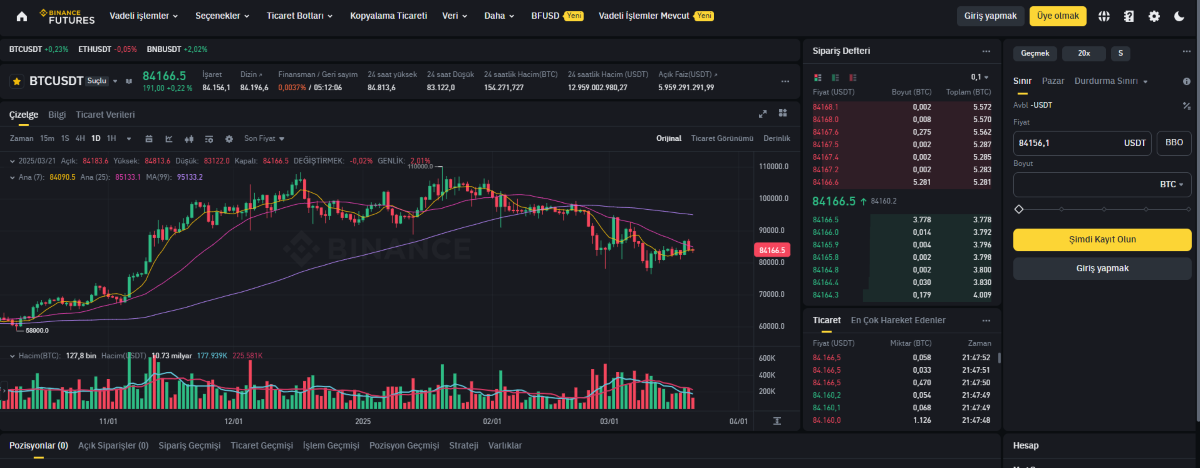The height and width of the screenshot is (468, 1200).
Task: Open chart grid layout icon
Action: tap(785, 114)
